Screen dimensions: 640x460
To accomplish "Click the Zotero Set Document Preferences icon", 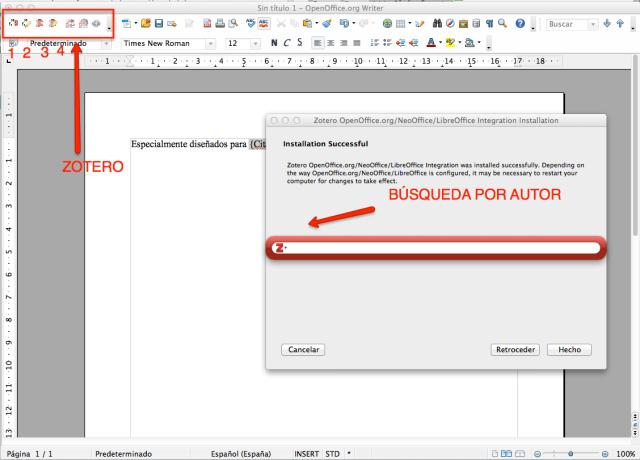I will coord(84,22).
